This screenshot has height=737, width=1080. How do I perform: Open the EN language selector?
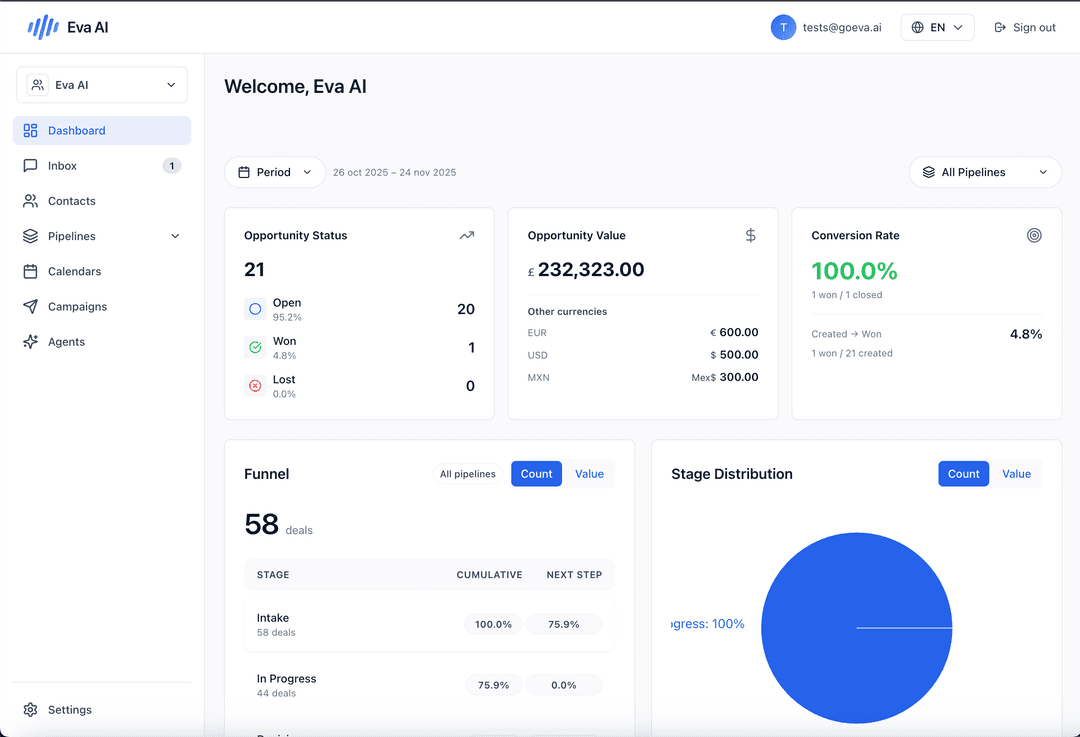coord(937,27)
